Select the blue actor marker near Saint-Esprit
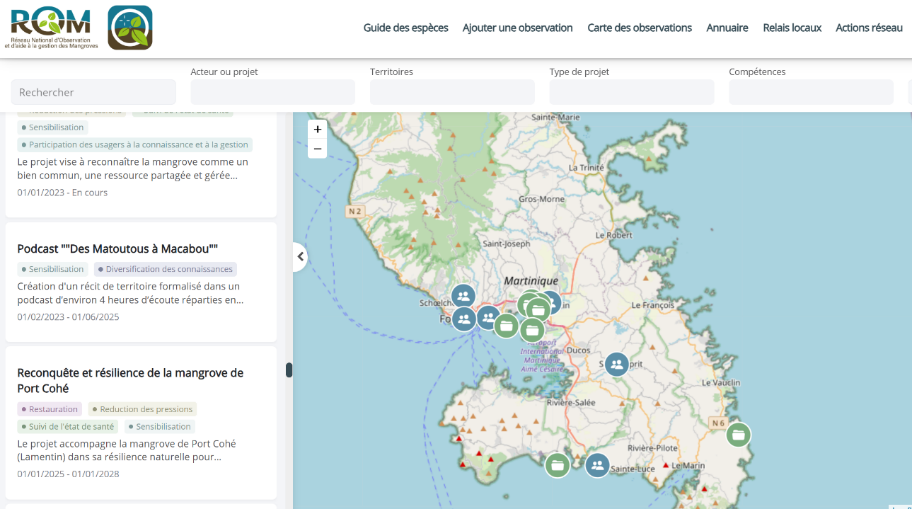 (616, 365)
